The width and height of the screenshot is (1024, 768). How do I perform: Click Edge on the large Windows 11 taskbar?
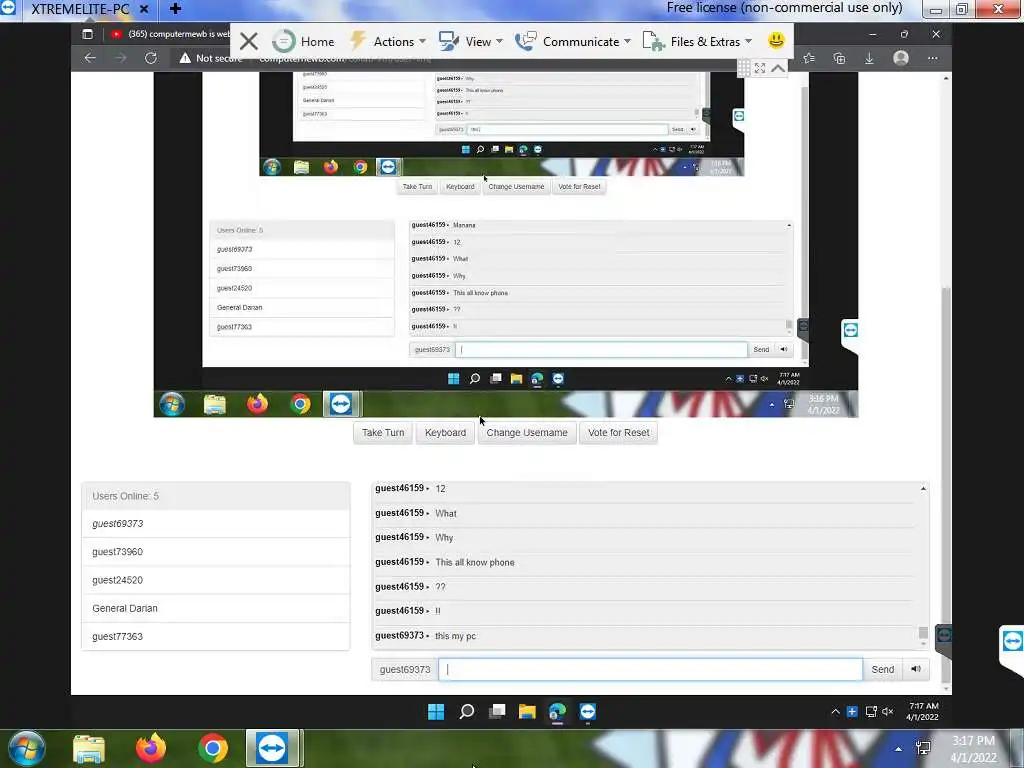557,712
